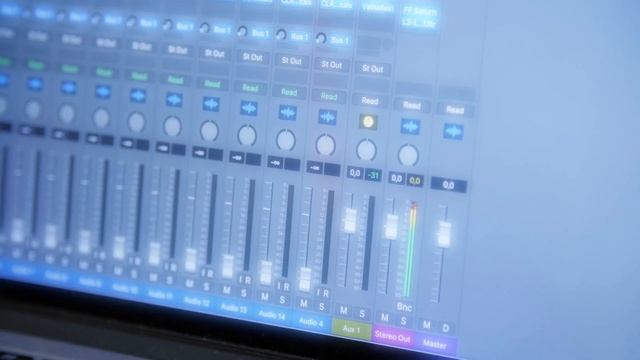Viewport: 640px width, 360px height.
Task: Enable input monitoring on Audio 14
Action: tap(279, 286)
